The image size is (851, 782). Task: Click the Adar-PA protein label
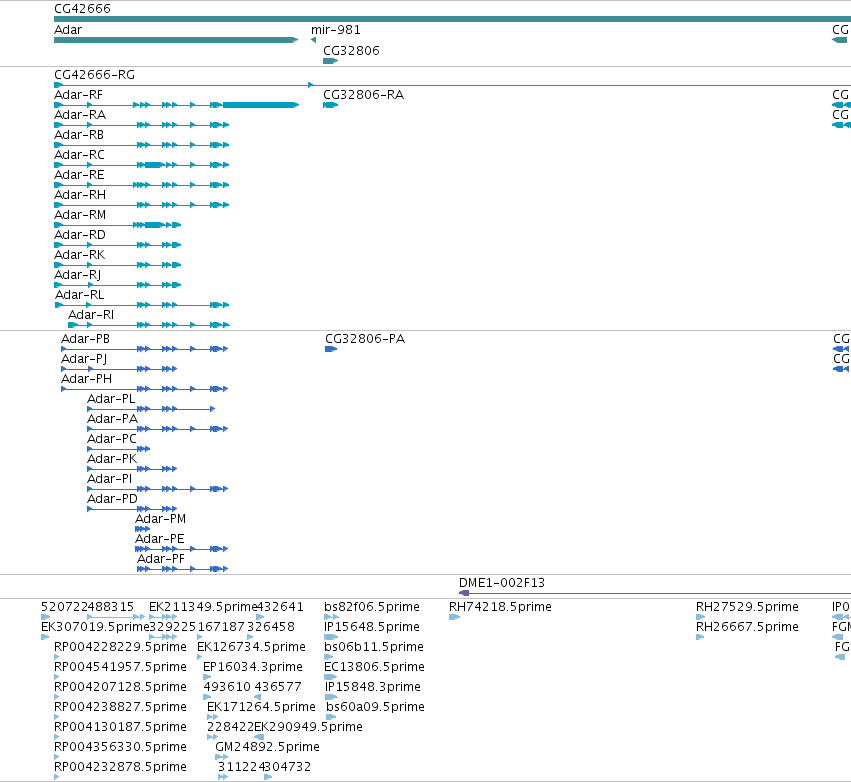coord(112,419)
